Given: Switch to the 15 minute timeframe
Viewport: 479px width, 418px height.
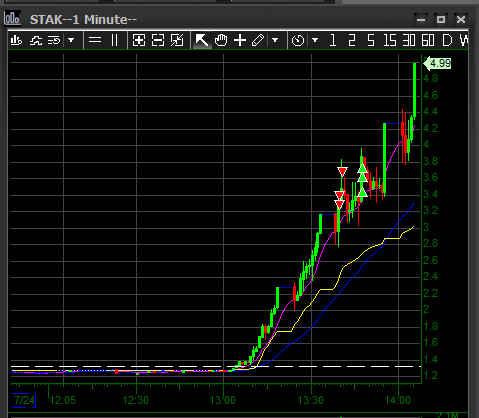Looking at the screenshot, I should pos(390,40).
